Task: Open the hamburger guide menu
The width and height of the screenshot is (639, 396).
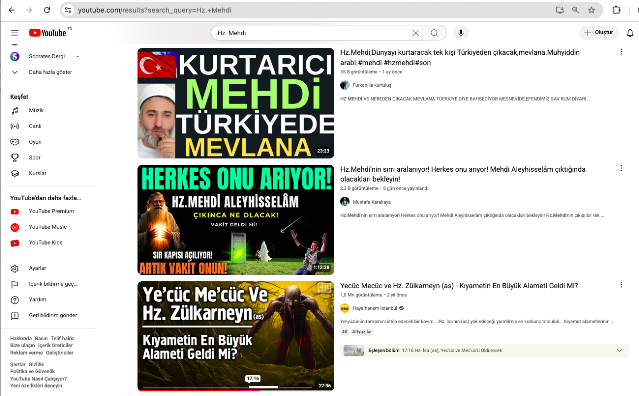Action: 15,33
